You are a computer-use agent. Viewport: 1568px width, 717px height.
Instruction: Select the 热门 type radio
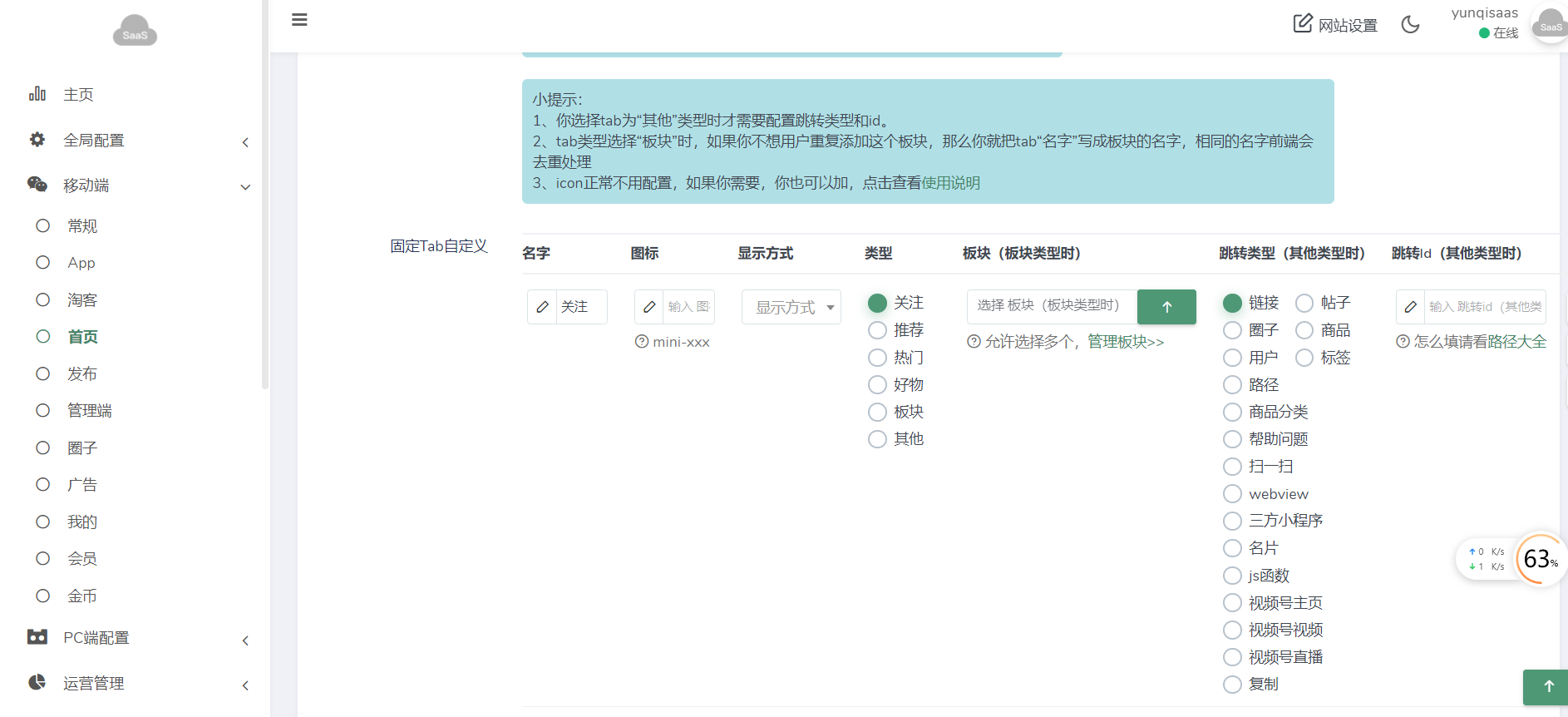tap(877, 358)
